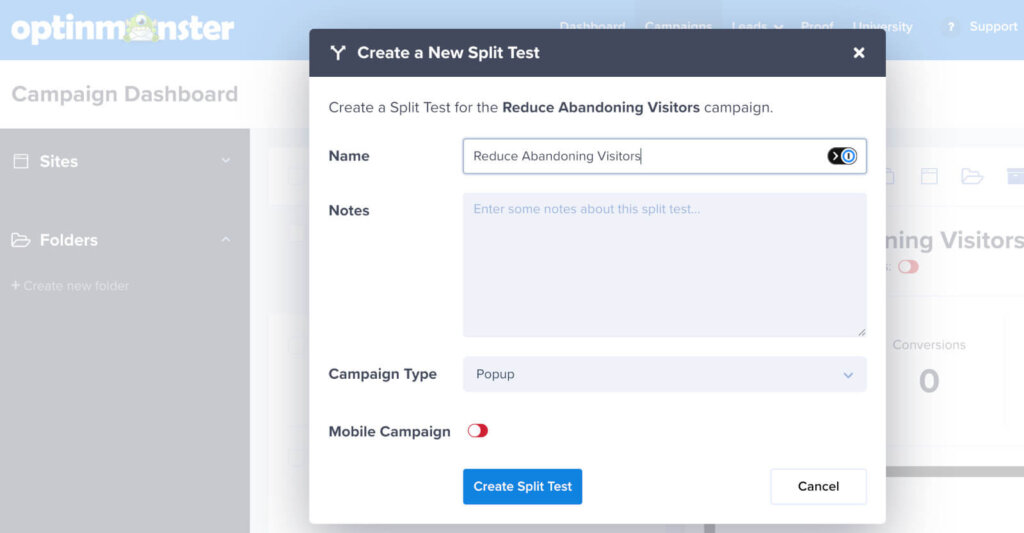1024x533 pixels.
Task: Click the help question mark icon
Action: tap(951, 27)
